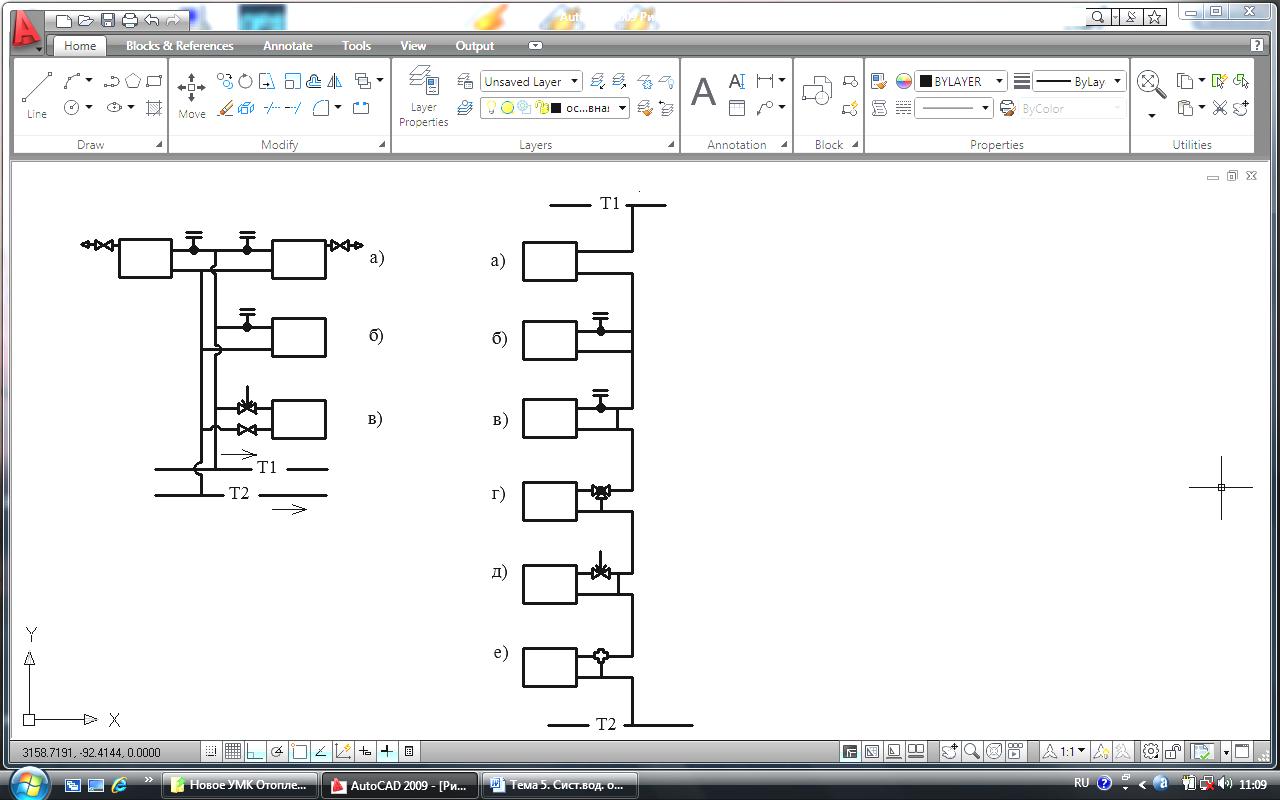Click the Save icon in Quick Access toolbar
The image size is (1280, 800).
tap(107, 20)
